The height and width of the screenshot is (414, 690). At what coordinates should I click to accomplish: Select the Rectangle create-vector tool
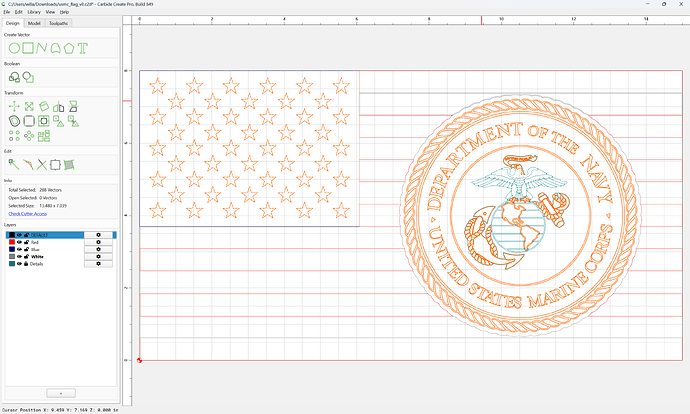(x=28, y=48)
